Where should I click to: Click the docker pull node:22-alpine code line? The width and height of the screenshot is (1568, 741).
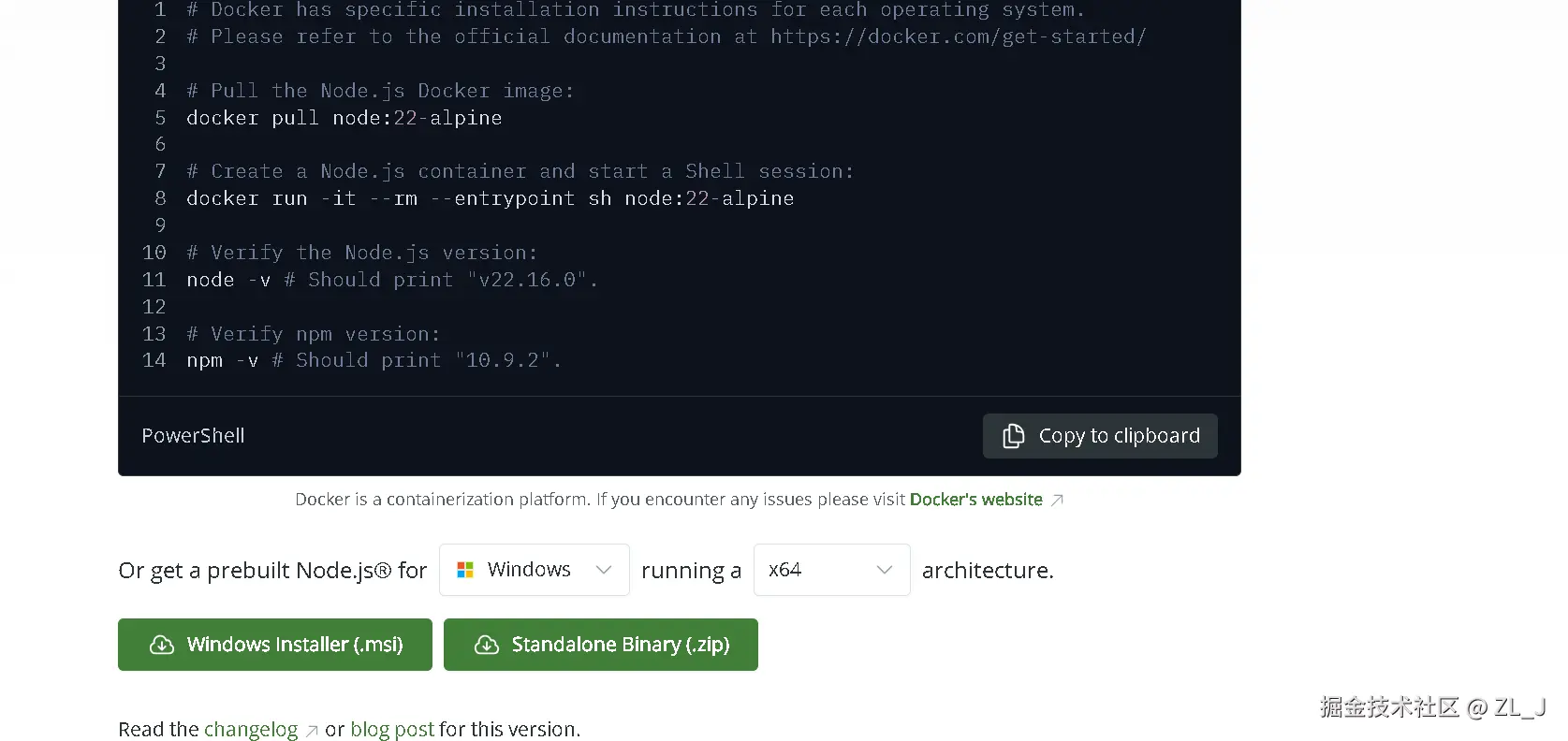pos(344,118)
